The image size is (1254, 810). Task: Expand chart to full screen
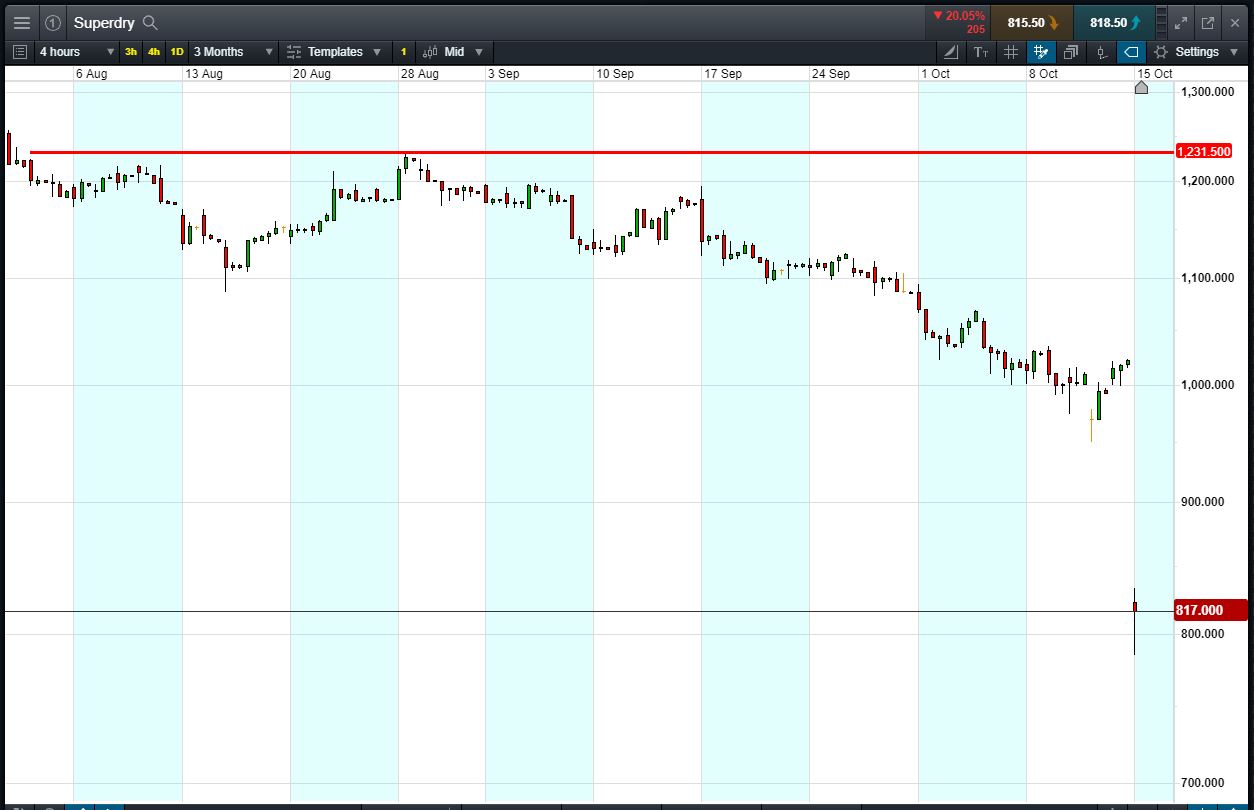tap(1181, 22)
